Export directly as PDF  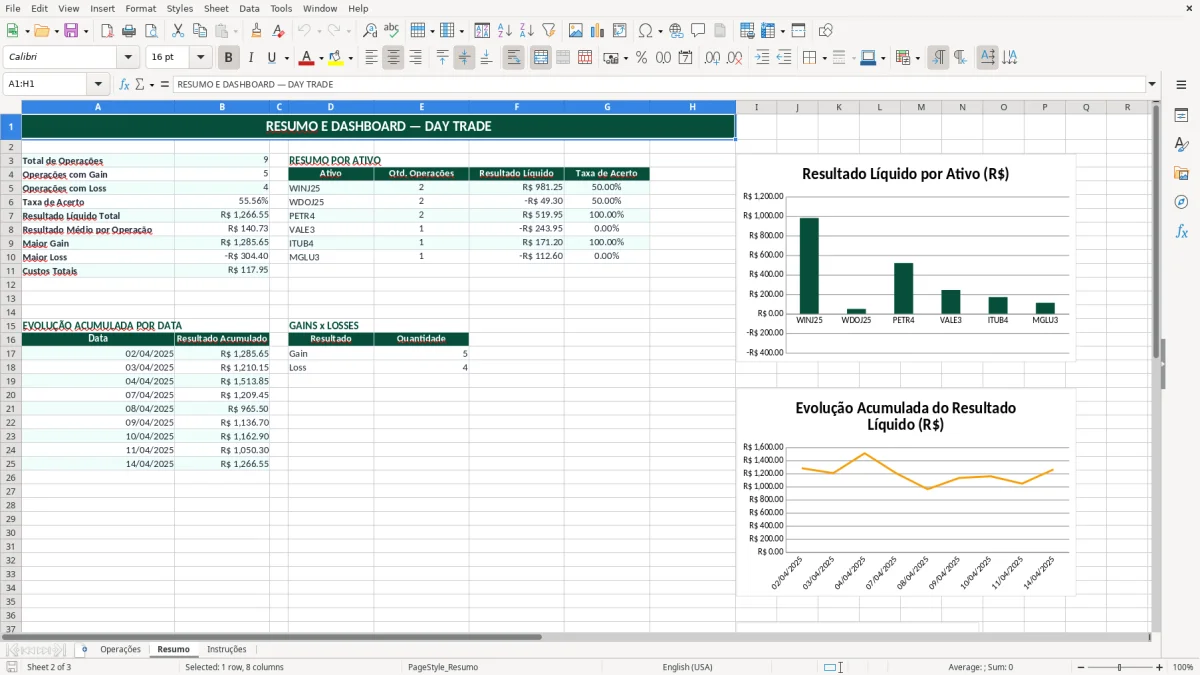[107, 31]
